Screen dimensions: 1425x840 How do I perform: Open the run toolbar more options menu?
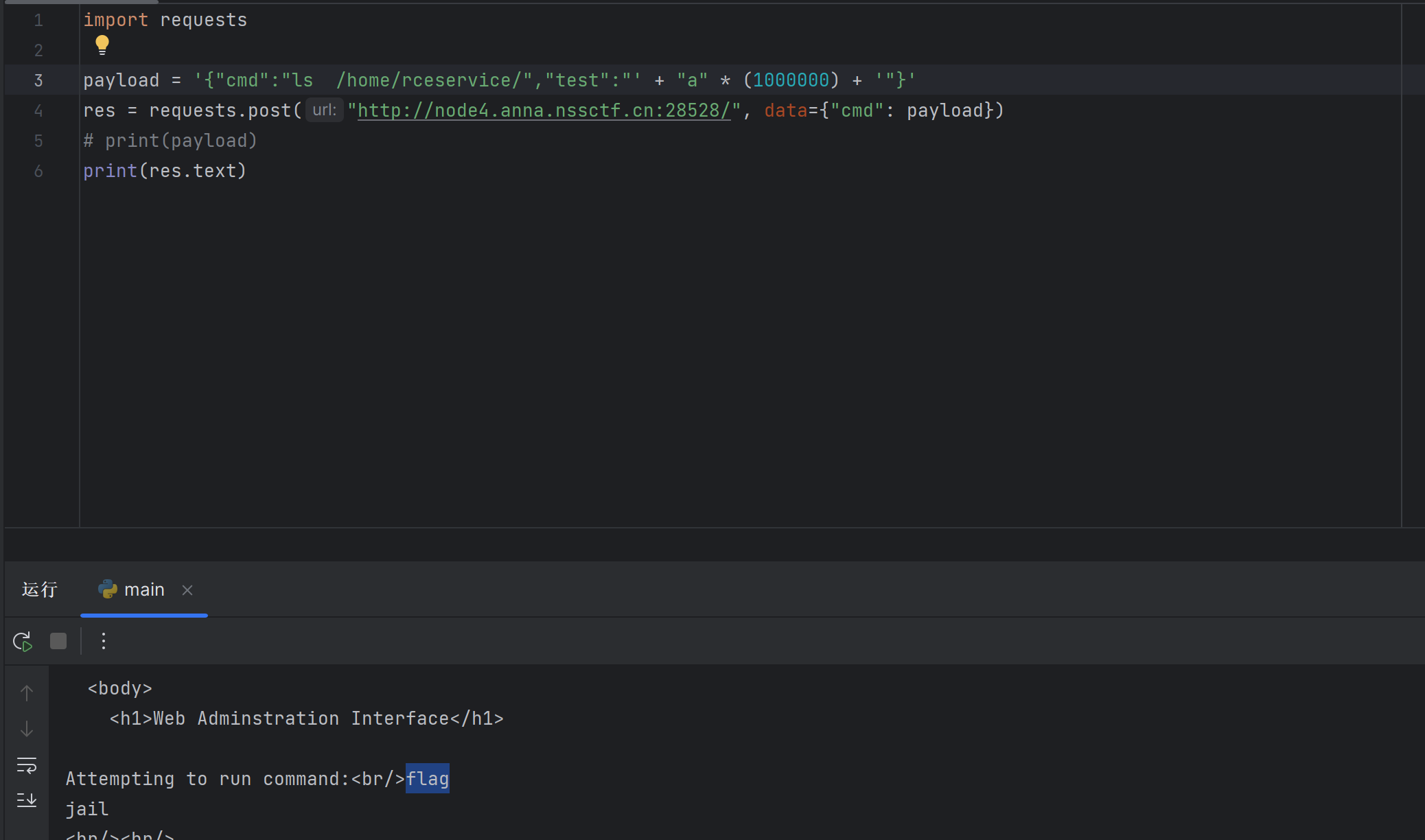click(x=104, y=641)
